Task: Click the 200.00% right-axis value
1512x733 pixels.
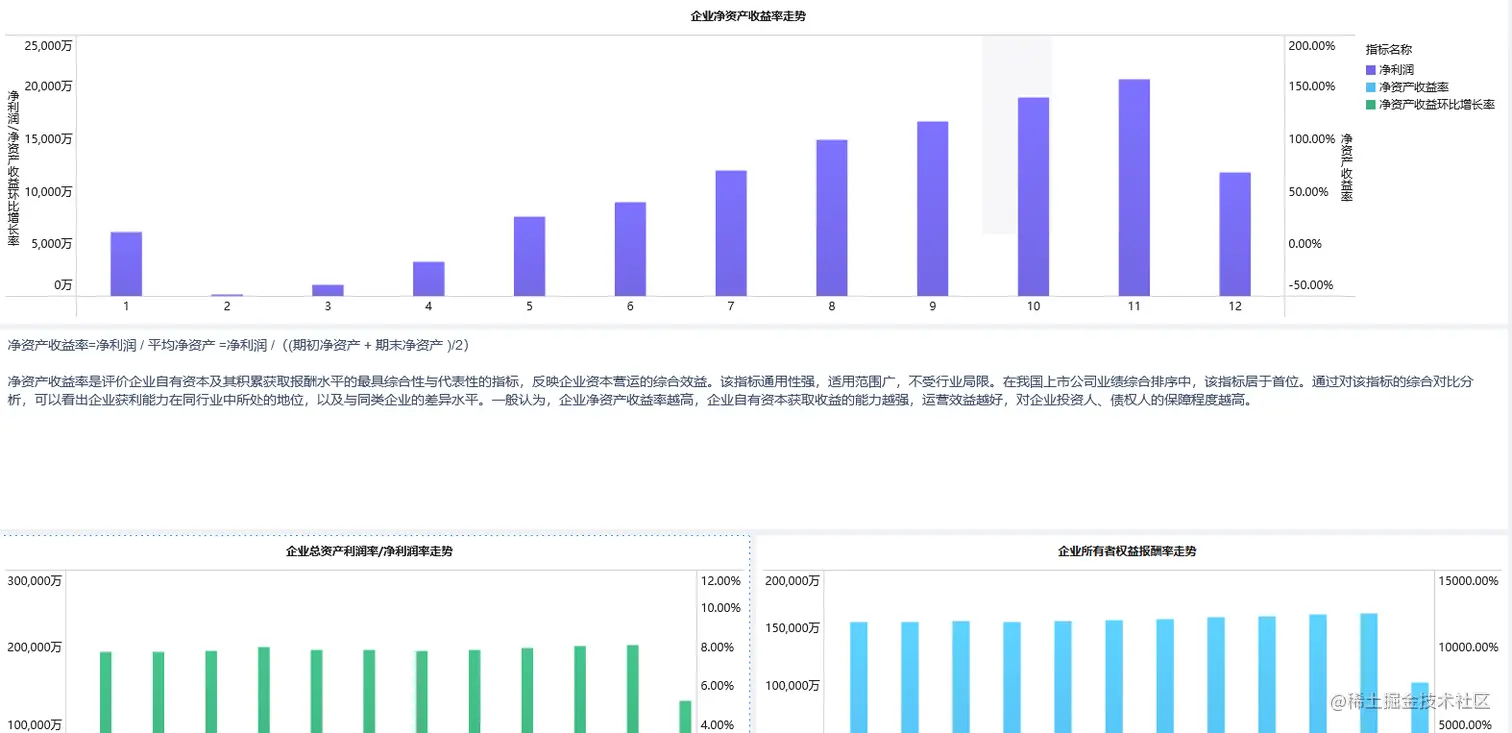Action: tap(1312, 46)
